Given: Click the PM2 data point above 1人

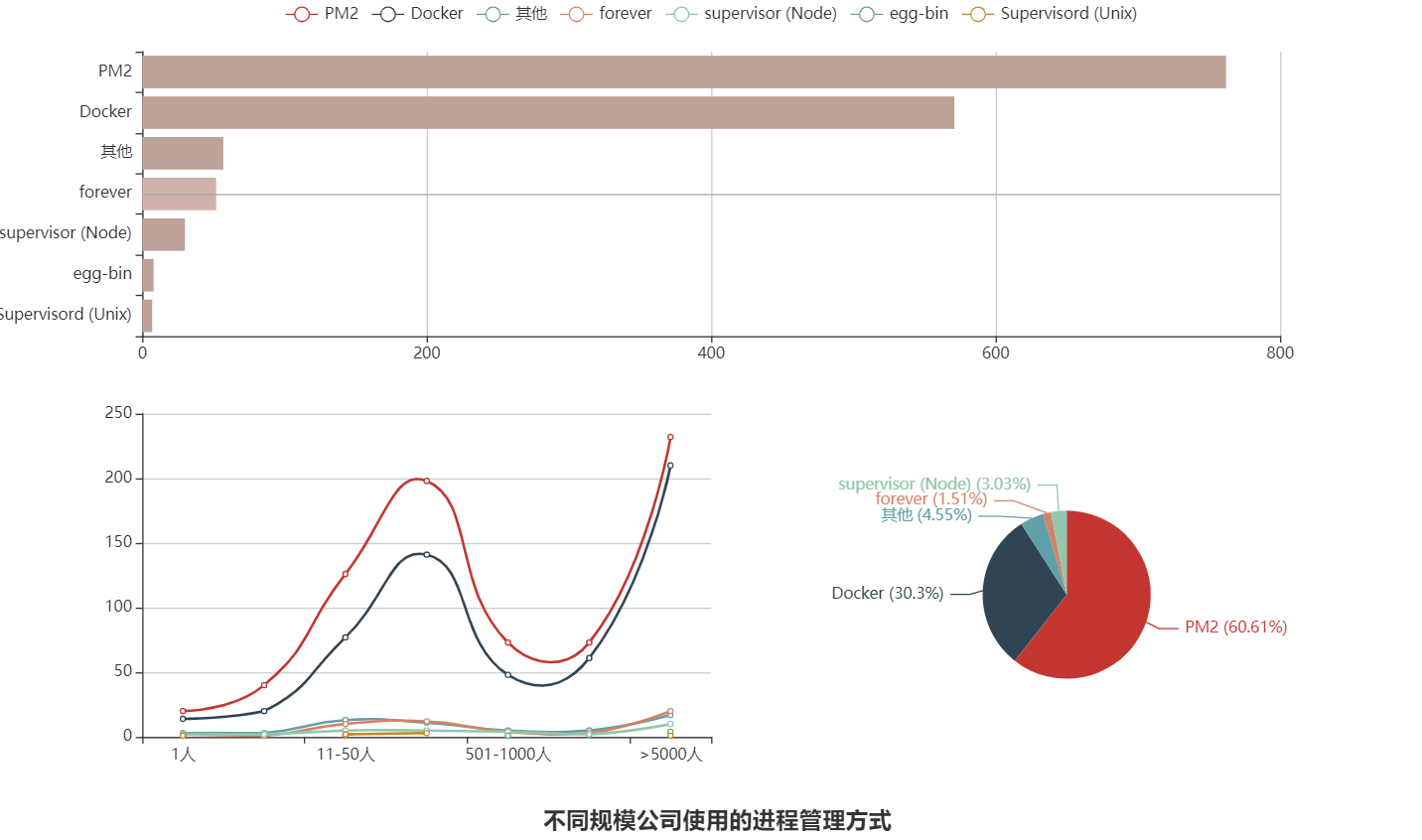Looking at the screenshot, I should point(183,711).
